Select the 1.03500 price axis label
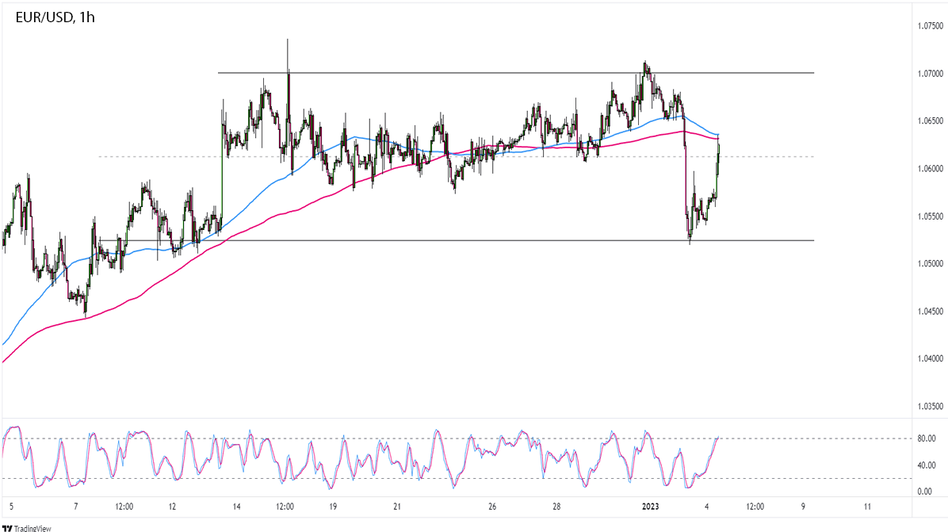The width and height of the screenshot is (948, 532). tap(930, 406)
